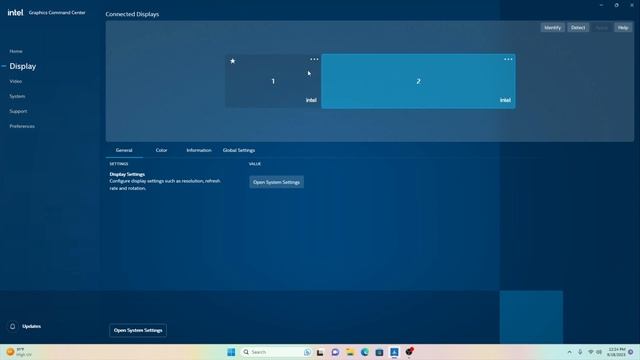This screenshot has height=360, width=640.
Task: Open the weather widget on taskbar
Action: [x=19, y=352]
